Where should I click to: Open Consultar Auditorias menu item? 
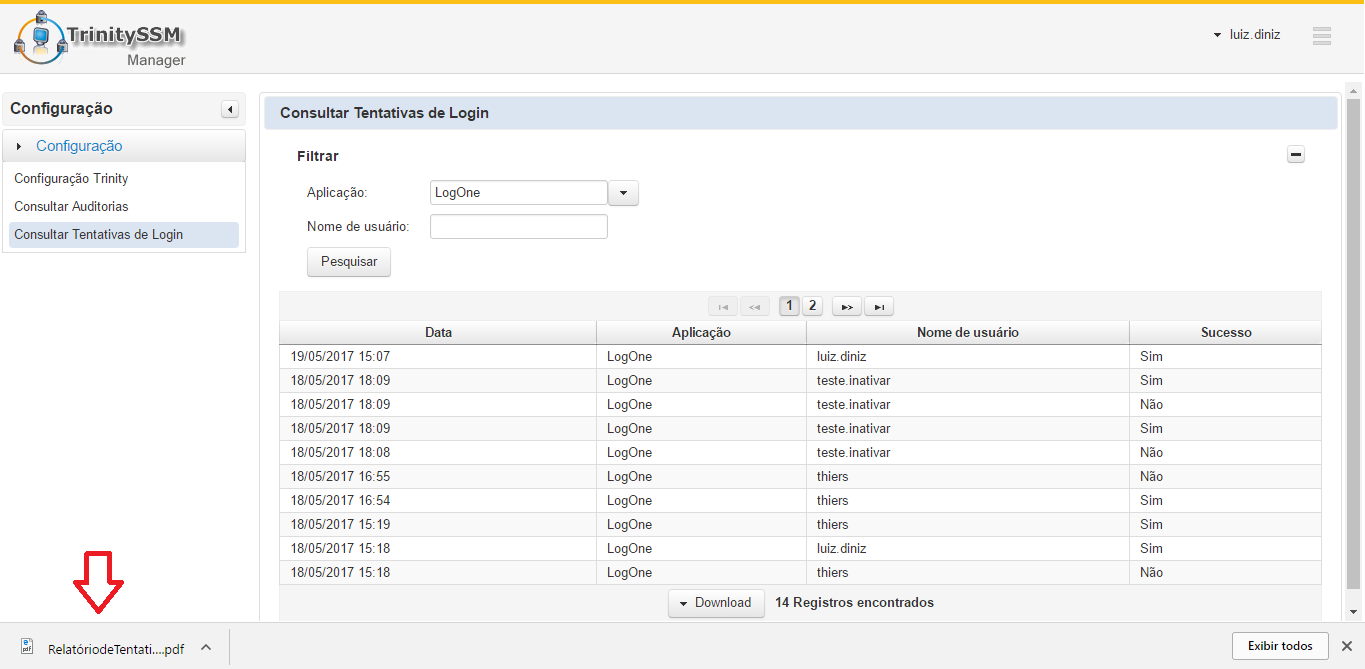pyautogui.click(x=71, y=207)
